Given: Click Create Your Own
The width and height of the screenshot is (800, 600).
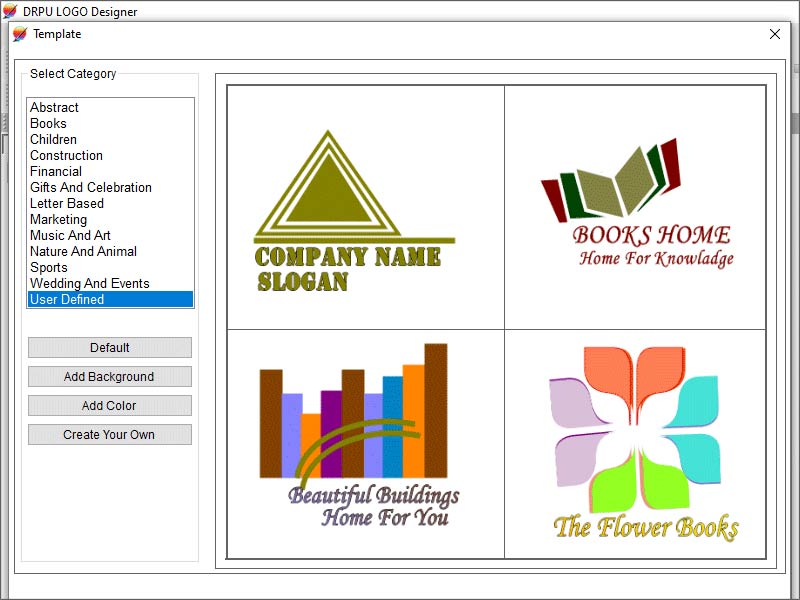Looking at the screenshot, I should [109, 434].
